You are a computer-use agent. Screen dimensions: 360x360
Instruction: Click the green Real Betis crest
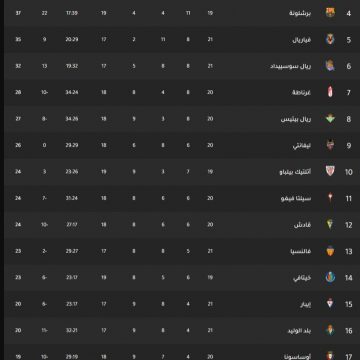click(x=330, y=119)
